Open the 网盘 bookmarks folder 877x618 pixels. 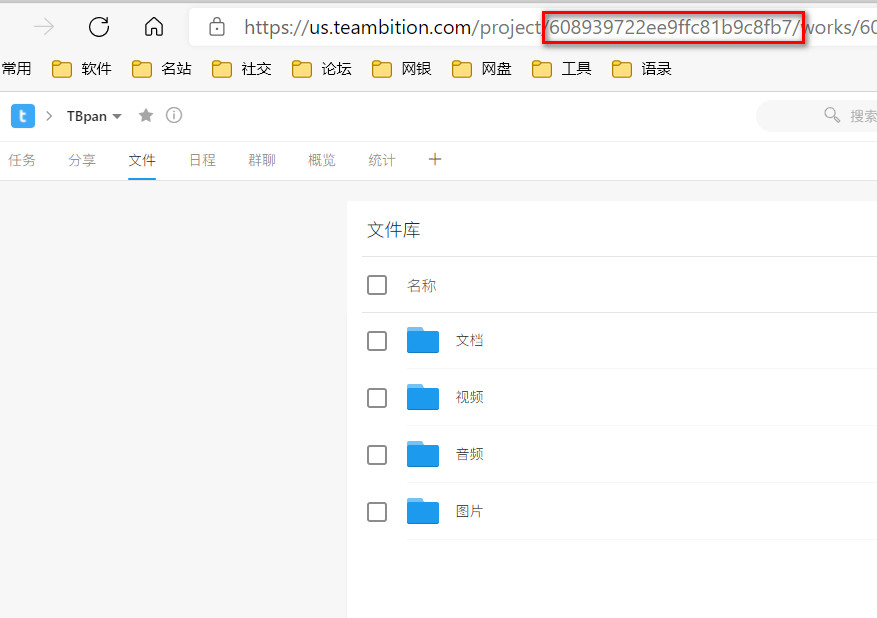click(x=482, y=69)
